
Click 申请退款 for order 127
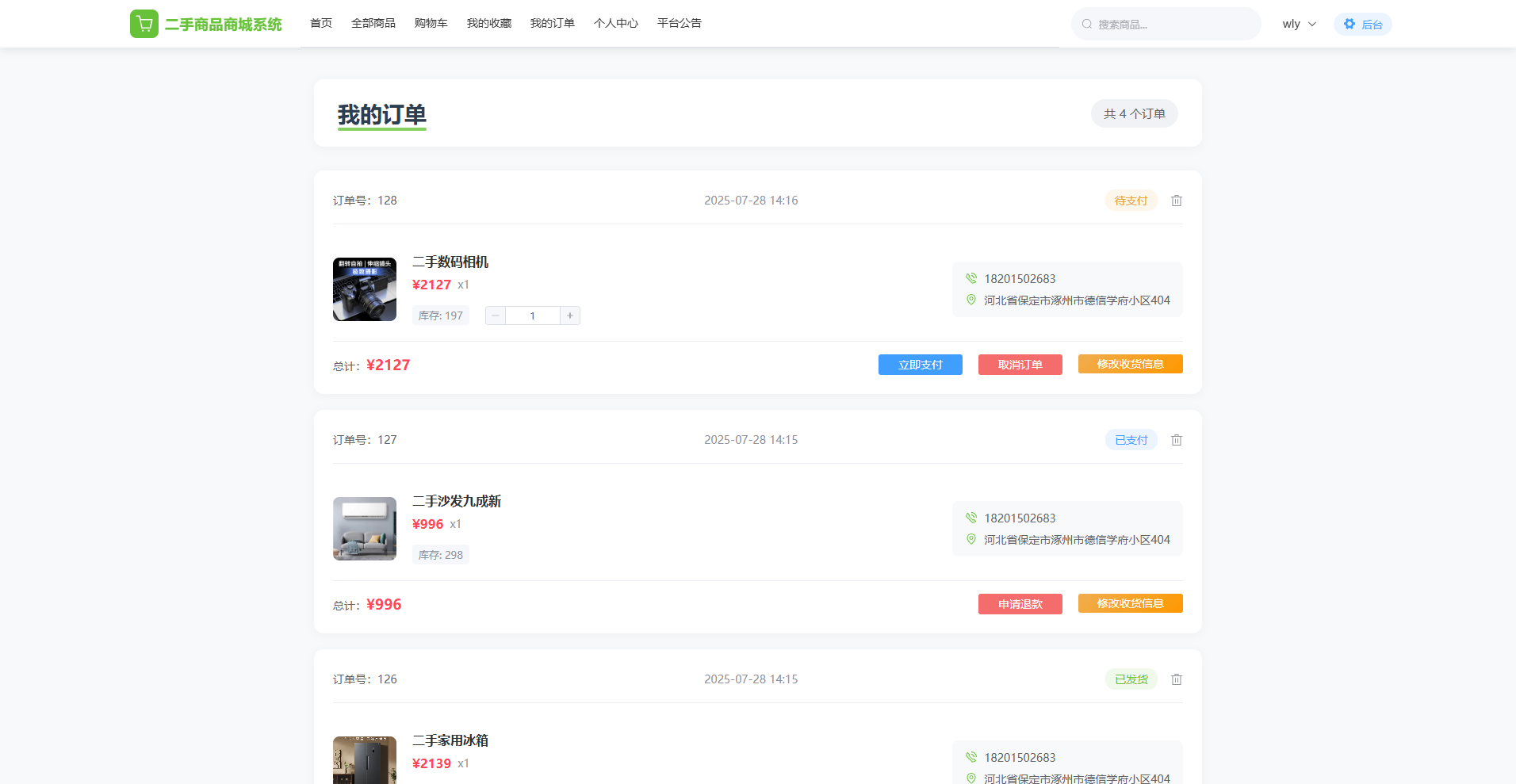(1020, 604)
